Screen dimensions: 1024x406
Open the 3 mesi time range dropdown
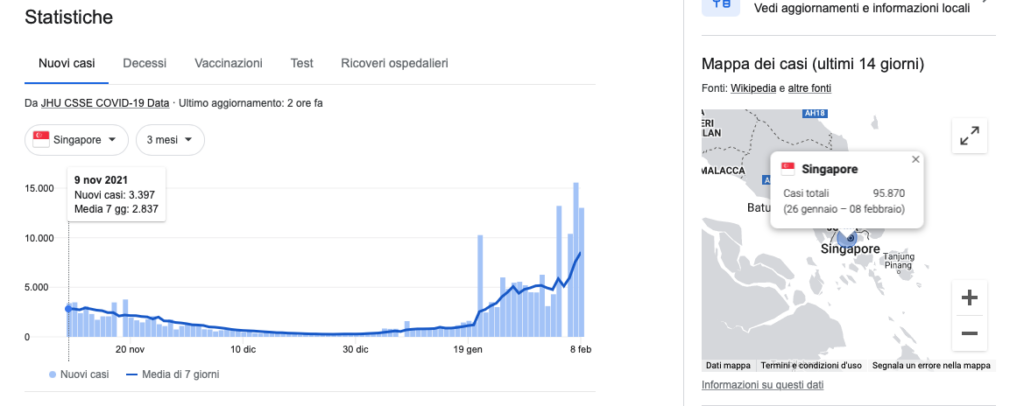170,140
